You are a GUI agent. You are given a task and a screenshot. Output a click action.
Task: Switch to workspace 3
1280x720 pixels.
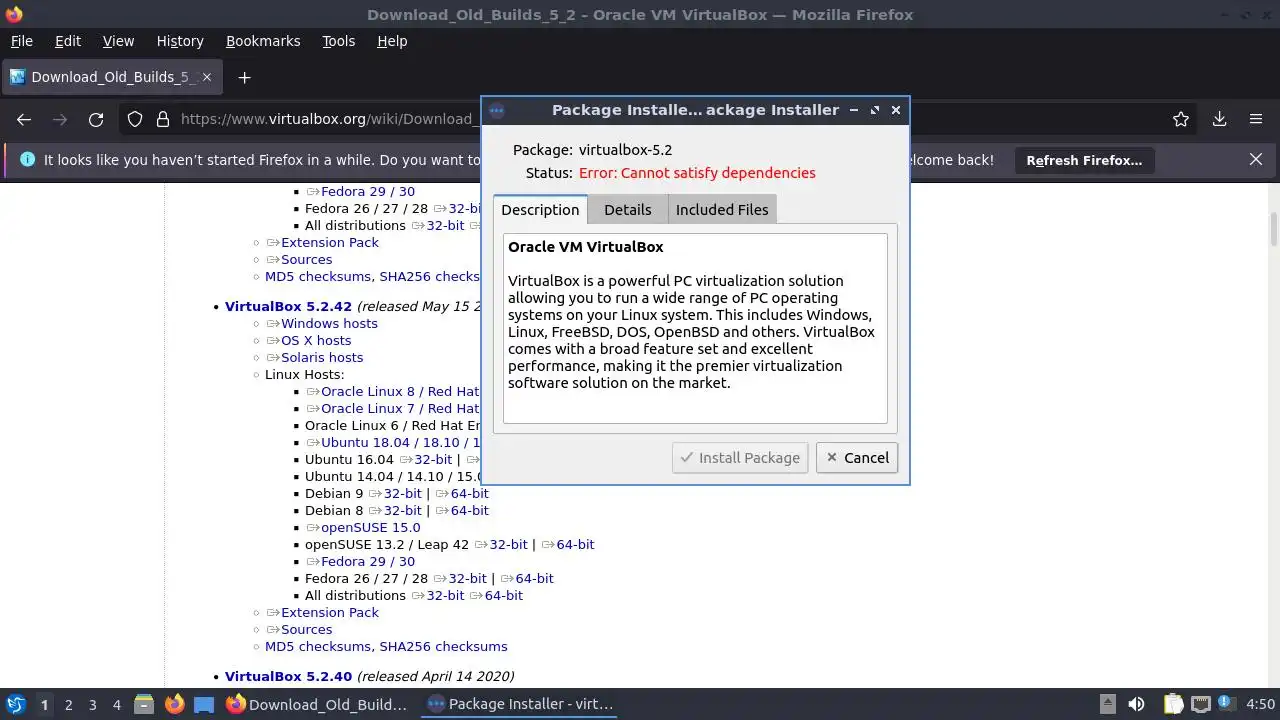tap(92, 704)
